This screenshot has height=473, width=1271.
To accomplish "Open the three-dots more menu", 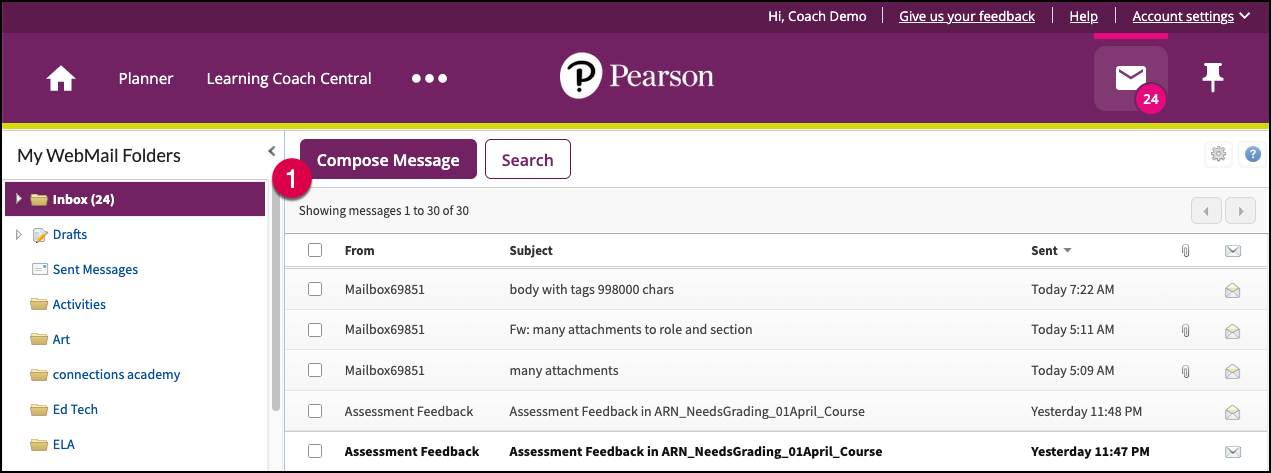I will [x=429, y=79].
